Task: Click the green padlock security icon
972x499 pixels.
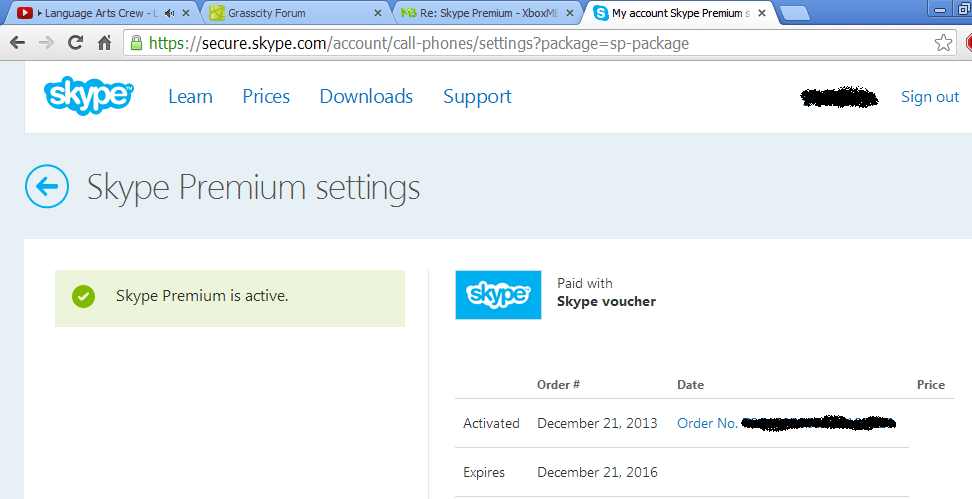Action: (136, 44)
